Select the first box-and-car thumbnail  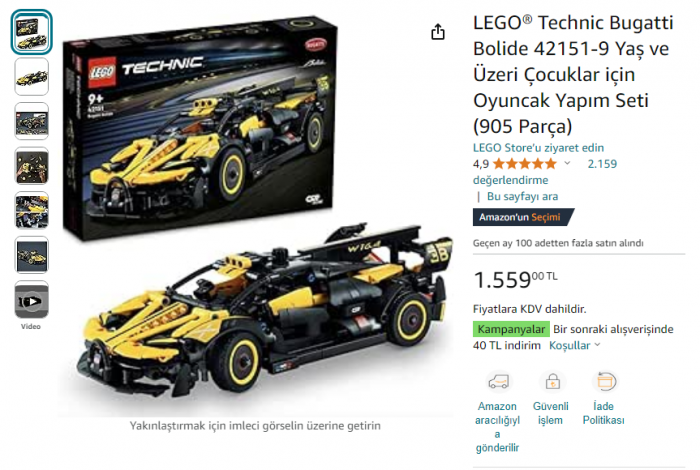tap(31, 33)
